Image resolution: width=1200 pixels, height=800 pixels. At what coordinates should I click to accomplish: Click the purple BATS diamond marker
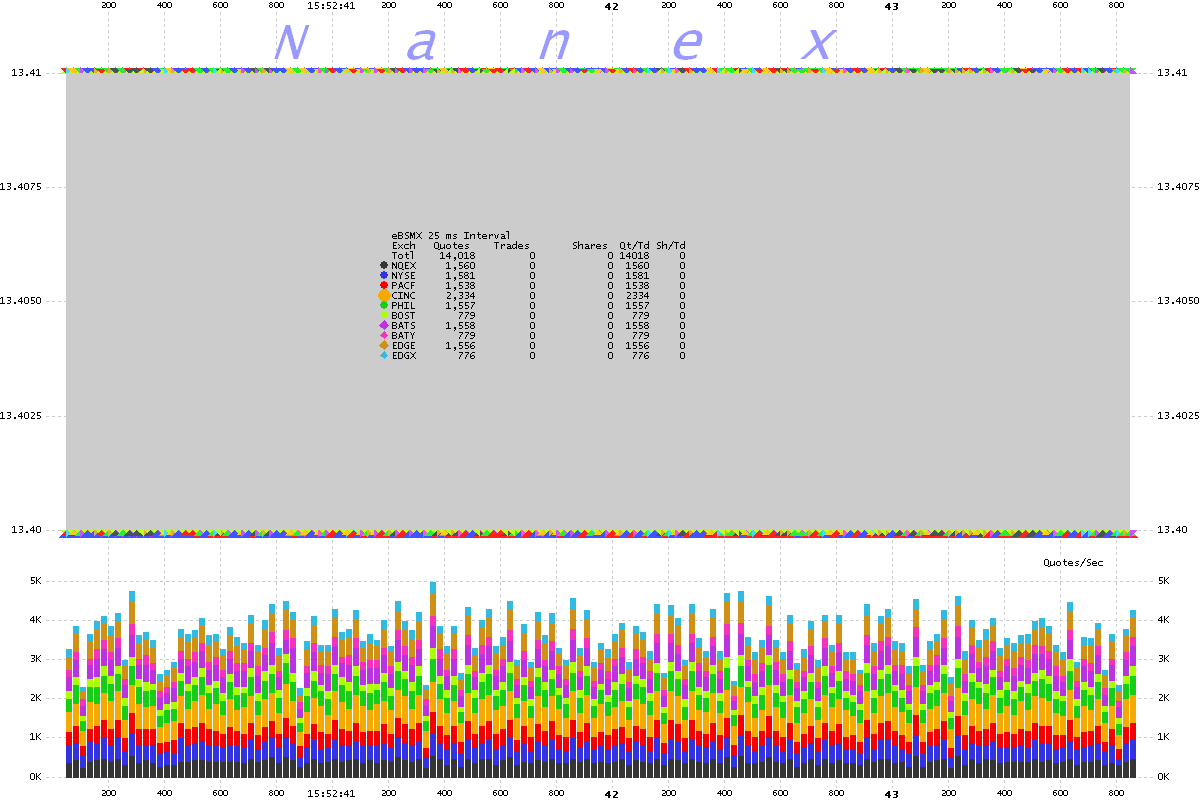[x=384, y=325]
